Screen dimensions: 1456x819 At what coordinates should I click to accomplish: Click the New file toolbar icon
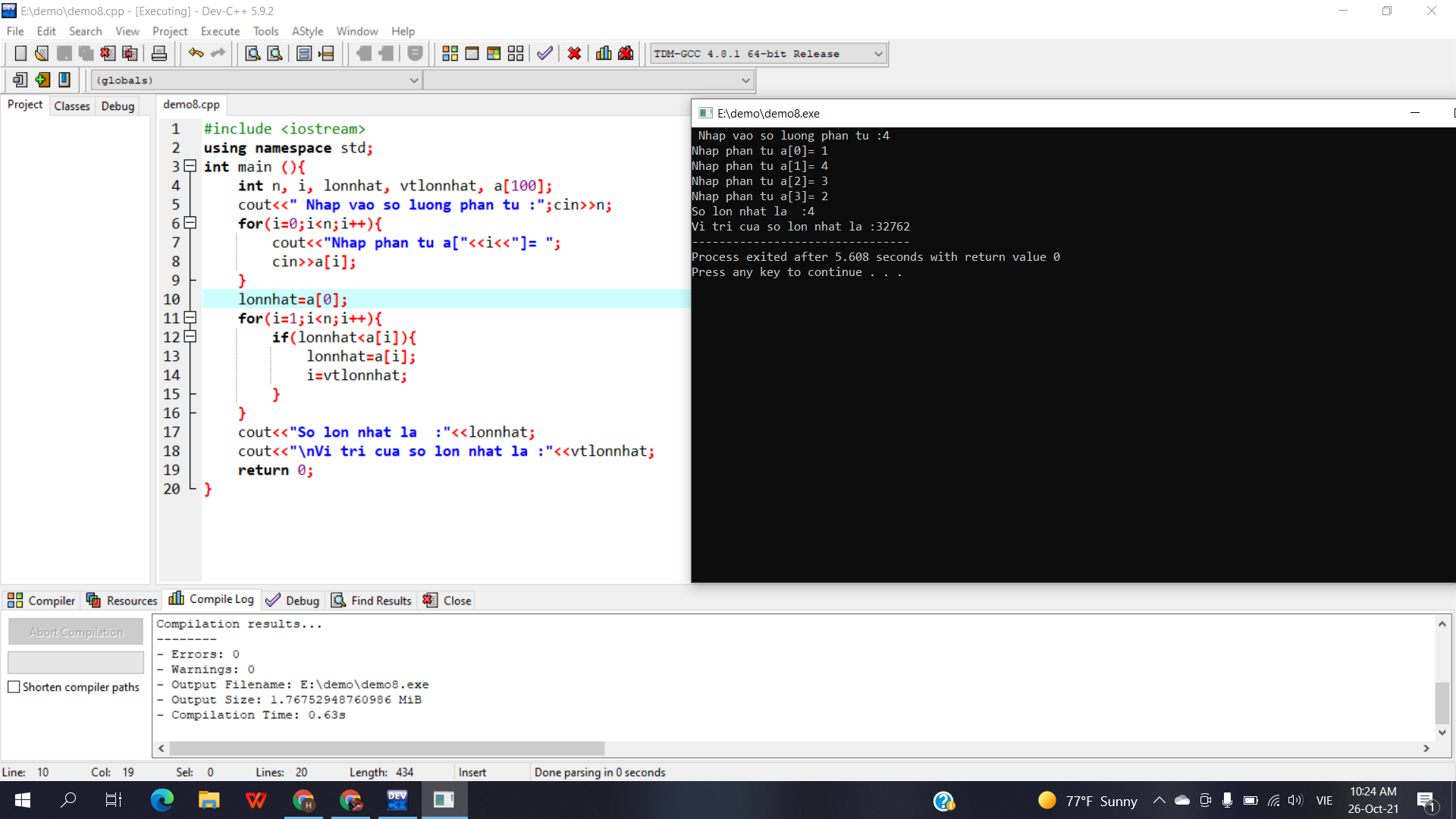click(20, 54)
